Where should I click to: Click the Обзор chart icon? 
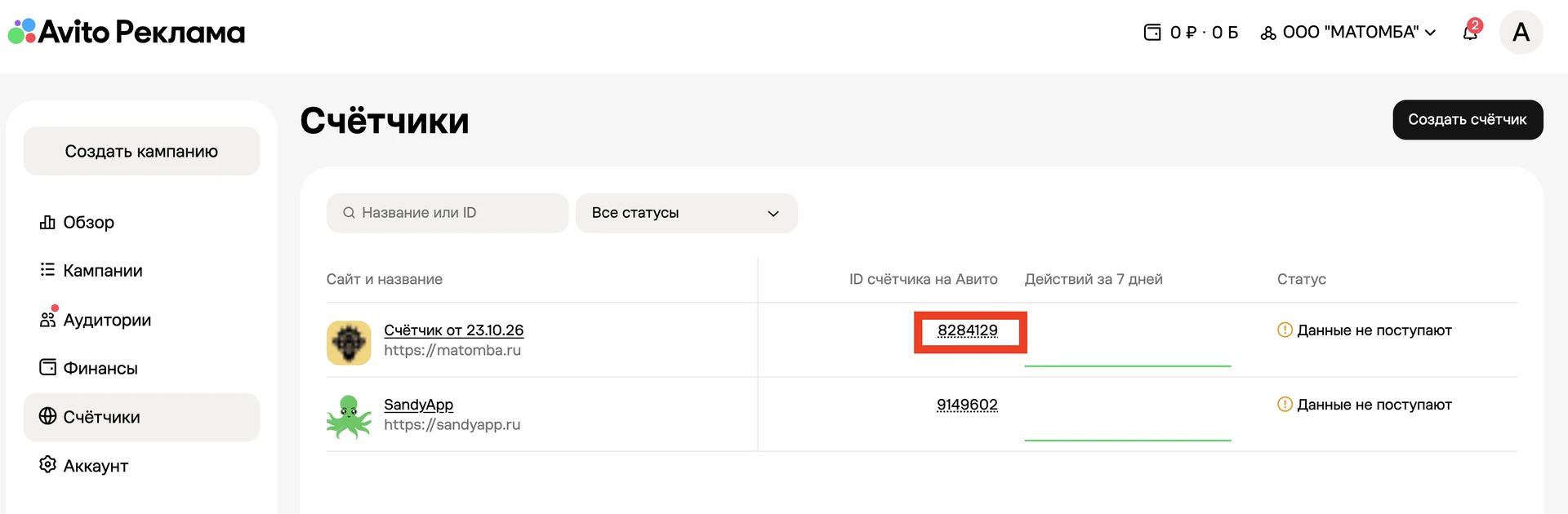[47, 222]
